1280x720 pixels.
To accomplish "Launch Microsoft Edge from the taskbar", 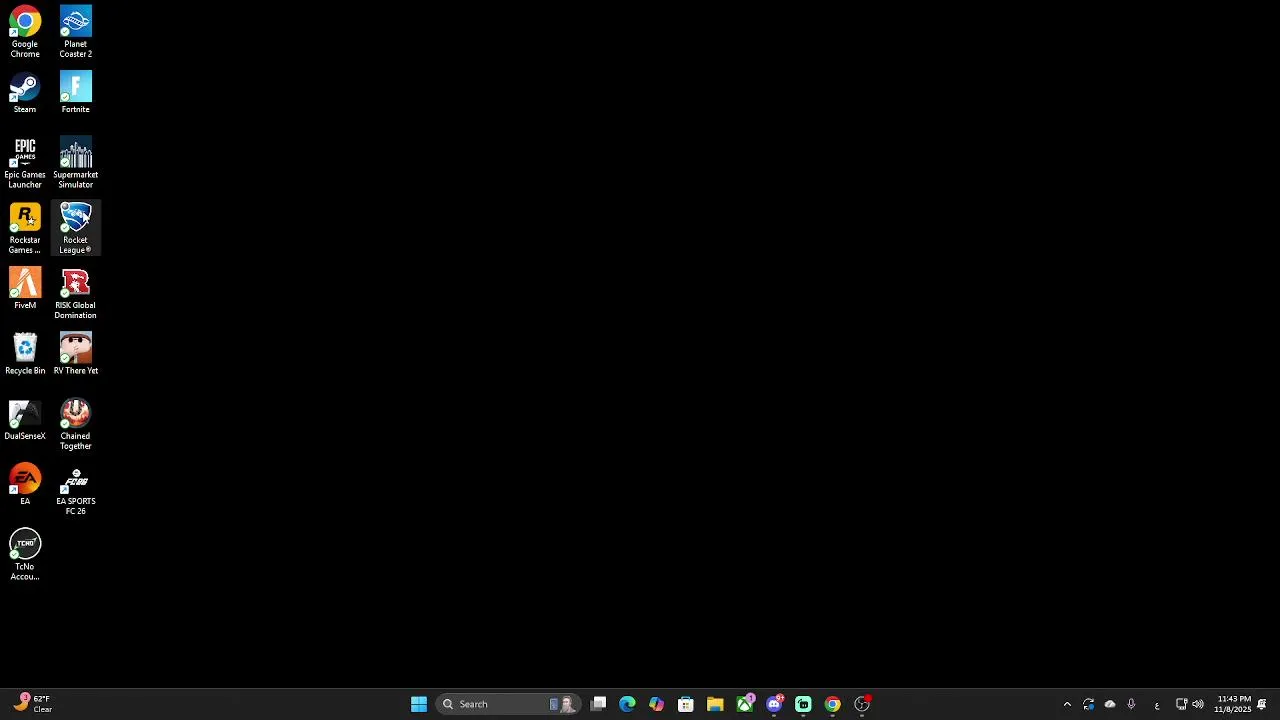I will pos(627,704).
